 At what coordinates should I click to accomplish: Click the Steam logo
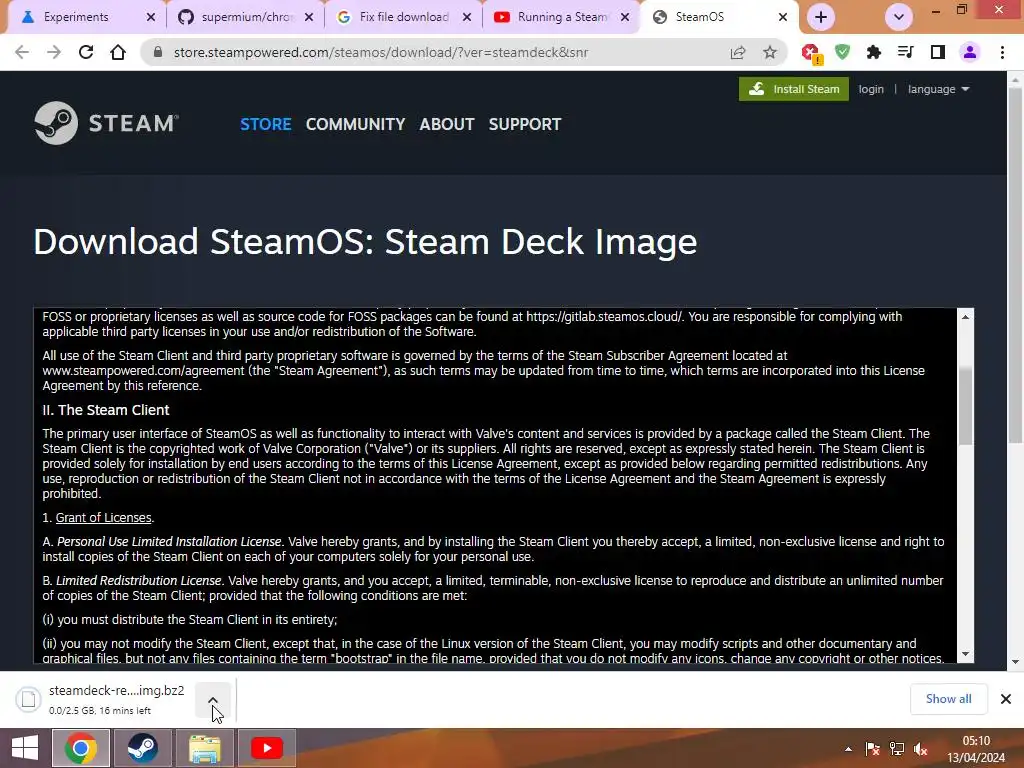pyautogui.click(x=106, y=123)
